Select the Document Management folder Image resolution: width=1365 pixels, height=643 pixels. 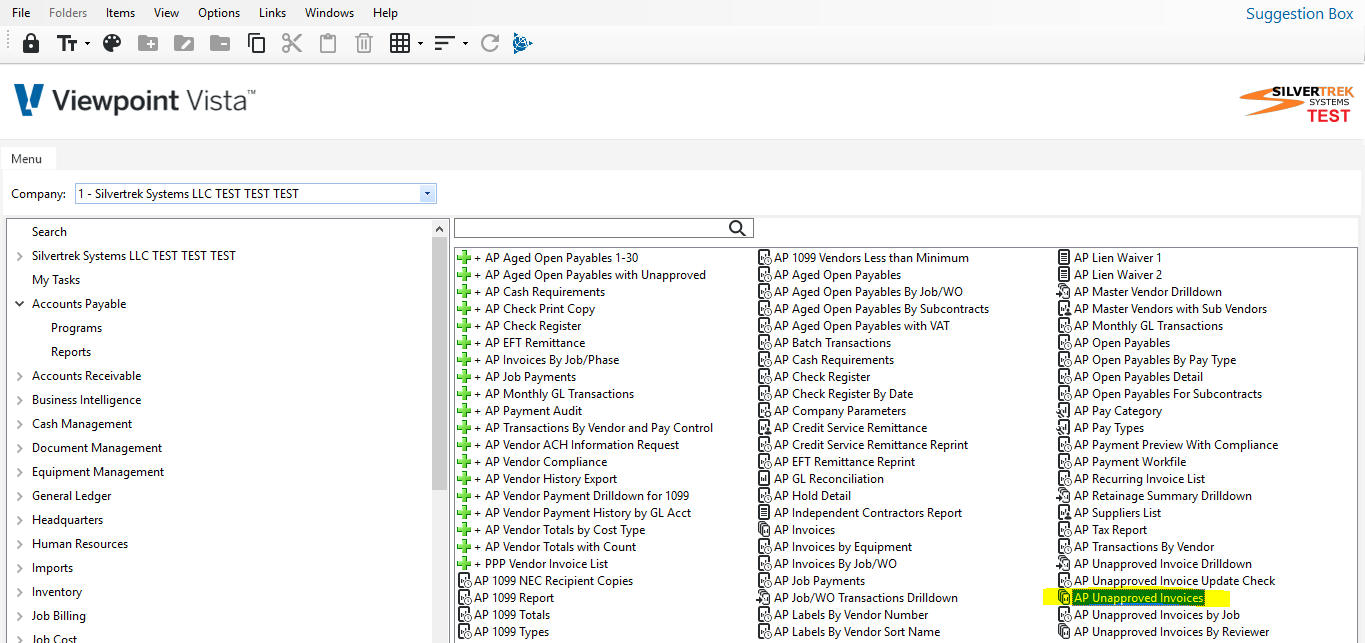97,448
